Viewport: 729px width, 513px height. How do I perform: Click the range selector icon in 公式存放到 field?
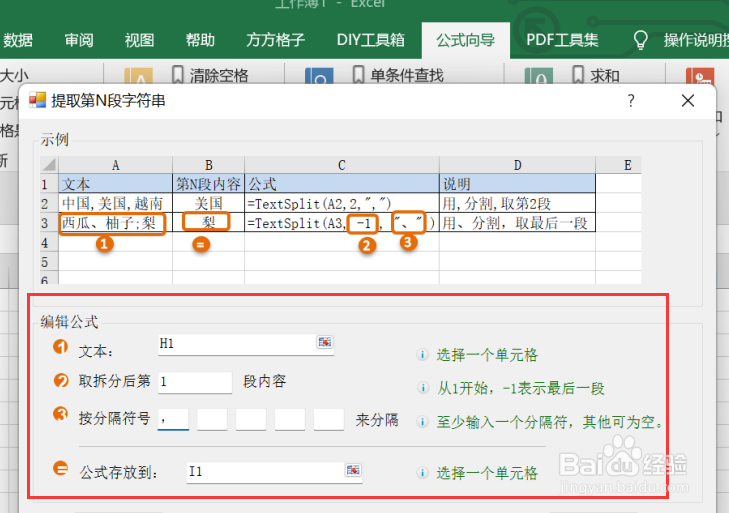[353, 470]
